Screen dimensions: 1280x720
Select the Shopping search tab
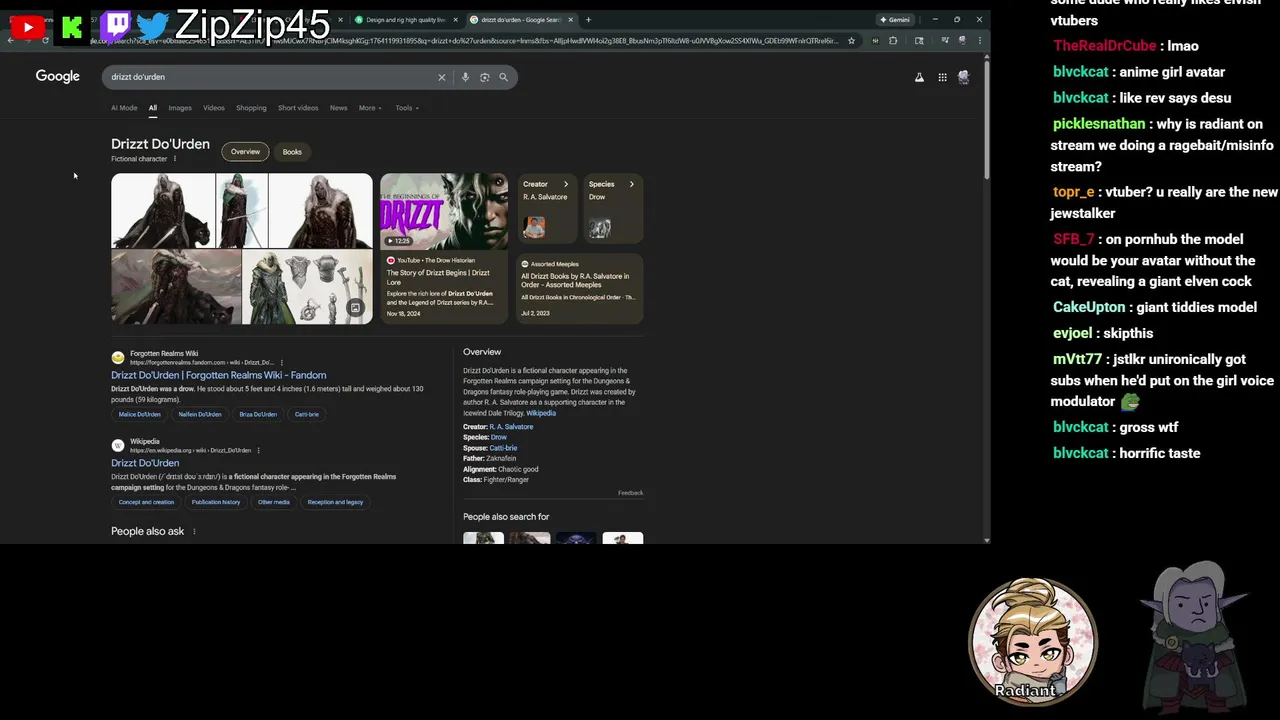251,108
